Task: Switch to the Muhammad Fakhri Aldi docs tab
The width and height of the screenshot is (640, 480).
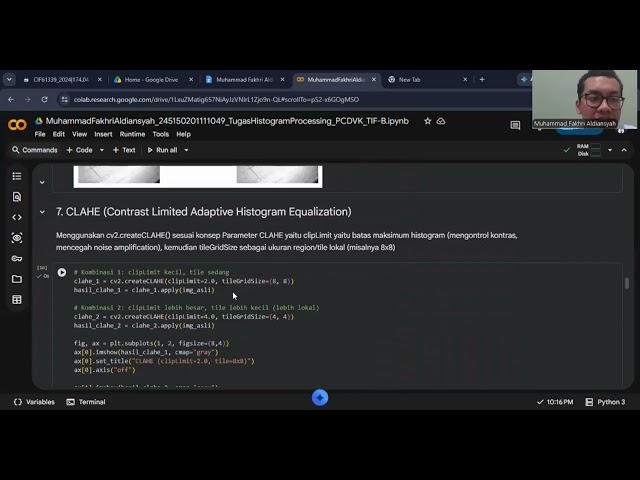Action: [244, 80]
